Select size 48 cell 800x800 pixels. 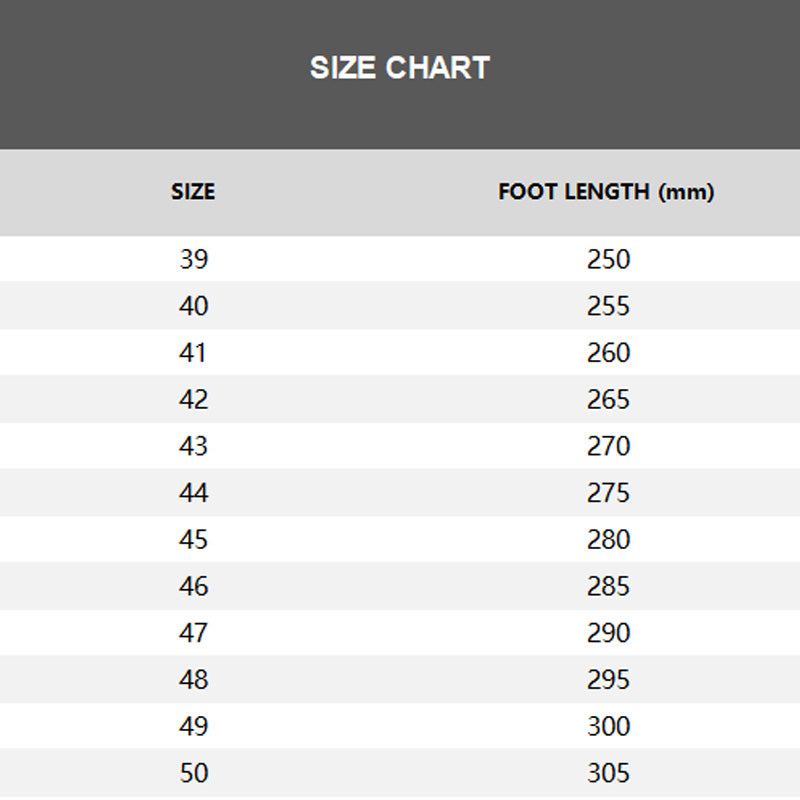(x=193, y=679)
